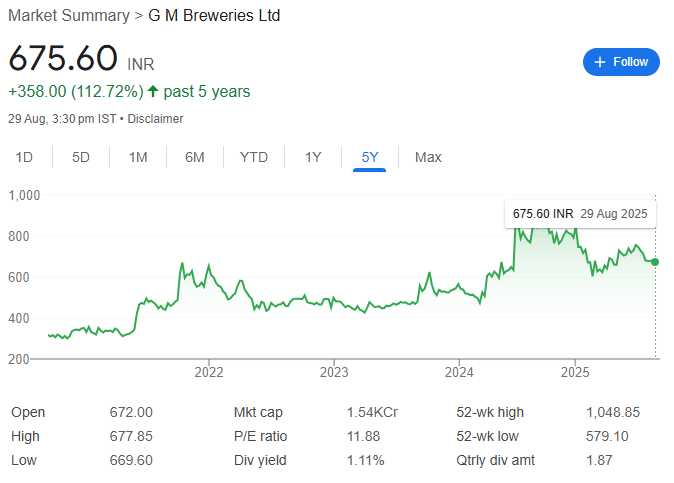Click the Qtrly div amt label

pyautogui.click(x=495, y=460)
